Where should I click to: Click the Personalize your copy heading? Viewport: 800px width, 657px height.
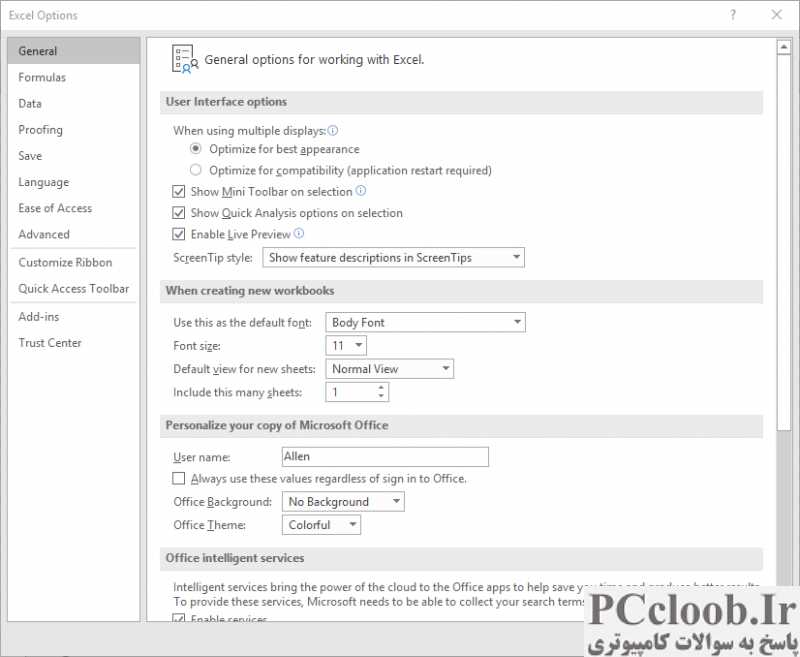click(277, 425)
